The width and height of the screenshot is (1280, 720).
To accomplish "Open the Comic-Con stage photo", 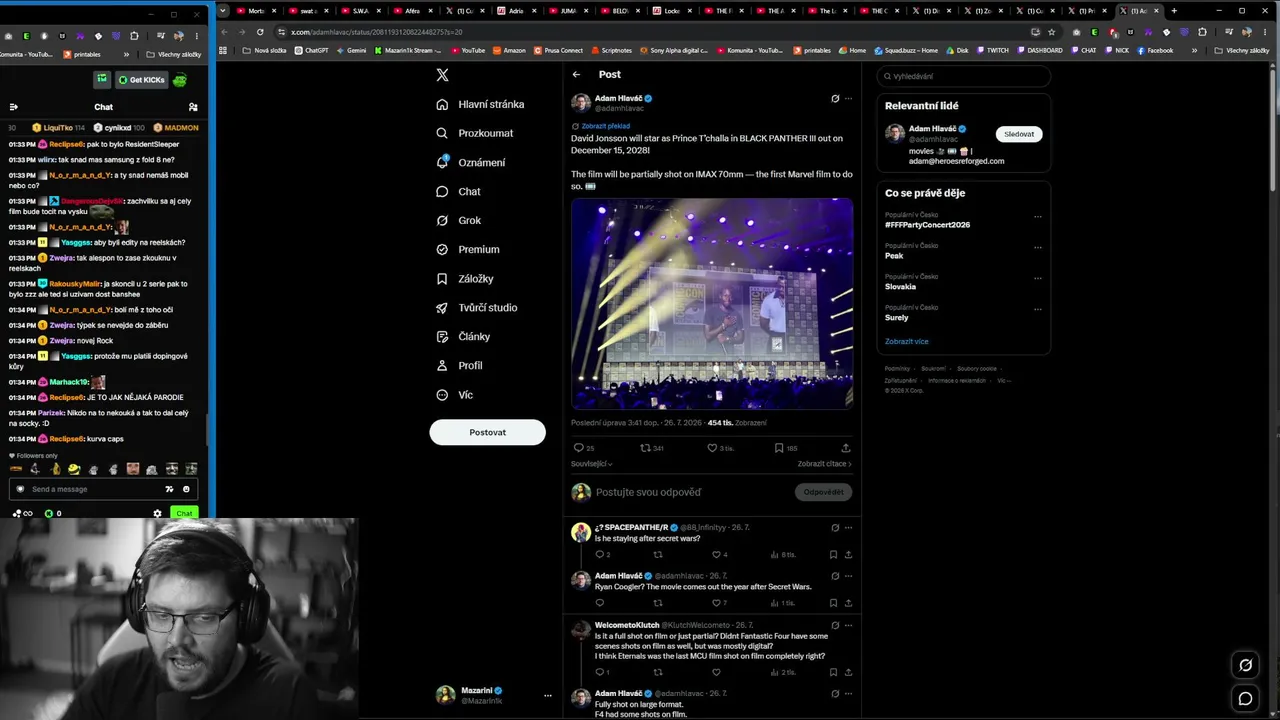I will tap(712, 304).
